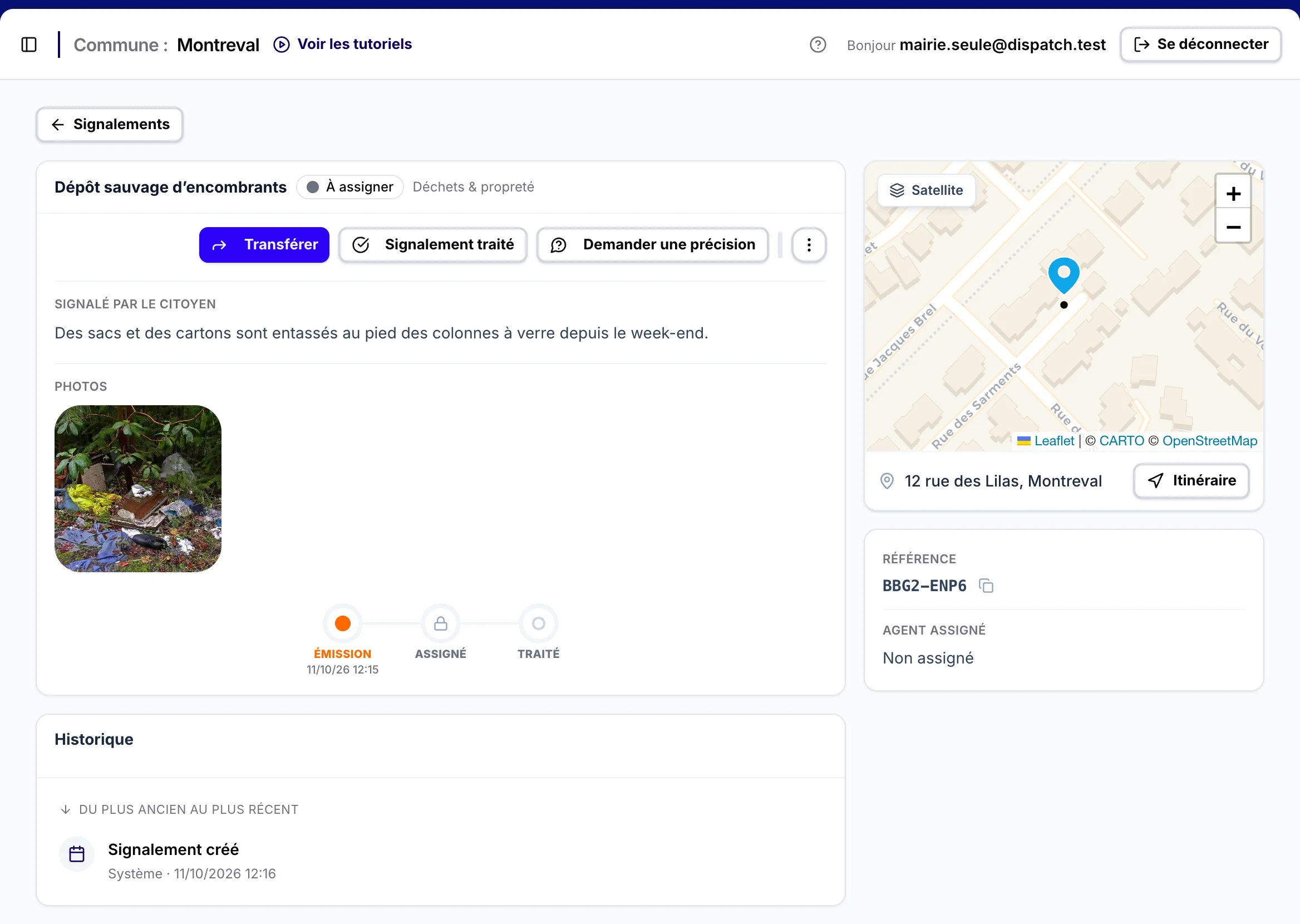Click the blue map location pin
Image resolution: width=1300 pixels, height=924 pixels.
coord(1063,276)
